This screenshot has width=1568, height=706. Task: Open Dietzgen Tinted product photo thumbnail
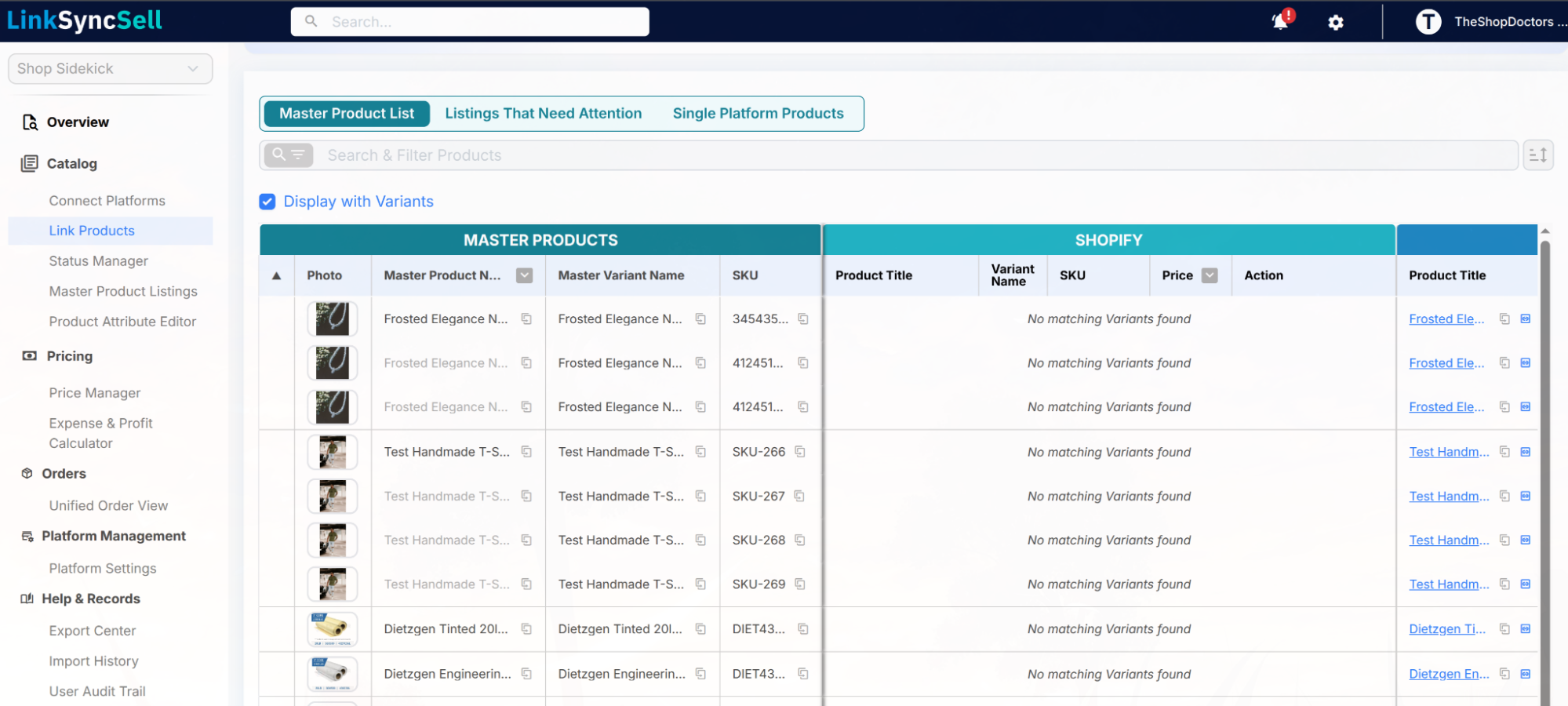click(333, 629)
